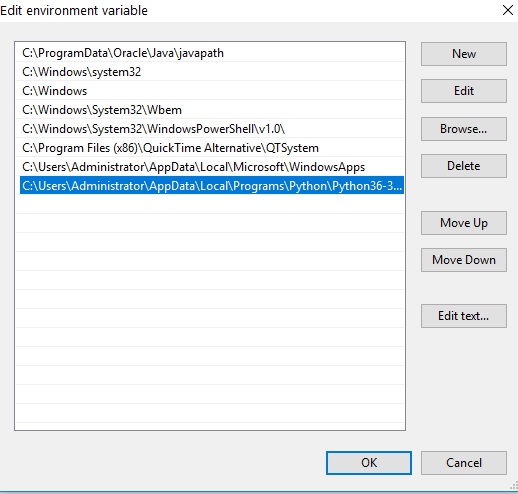518x494 pixels.
Task: Move the selected entry up
Action: 464,223
